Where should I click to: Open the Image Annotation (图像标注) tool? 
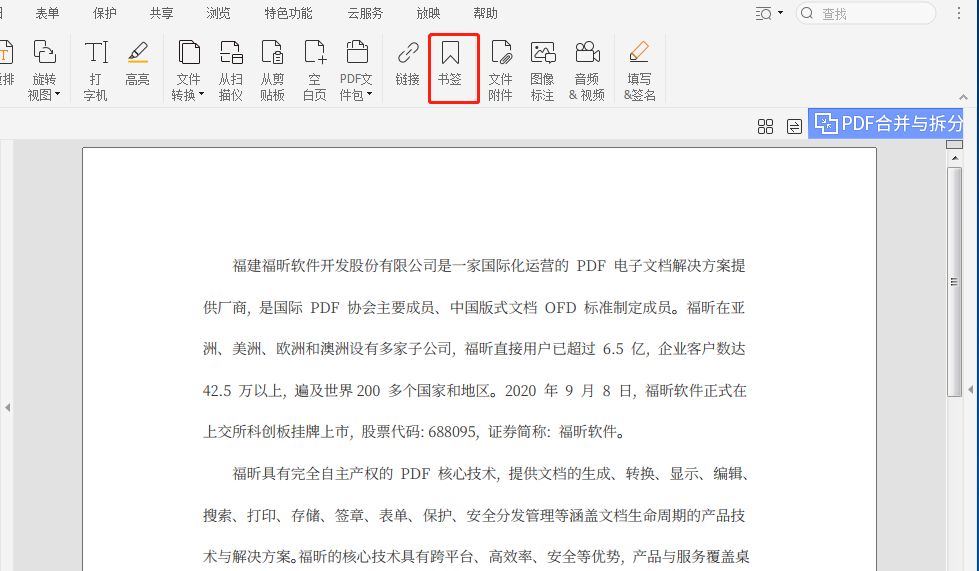(542, 69)
